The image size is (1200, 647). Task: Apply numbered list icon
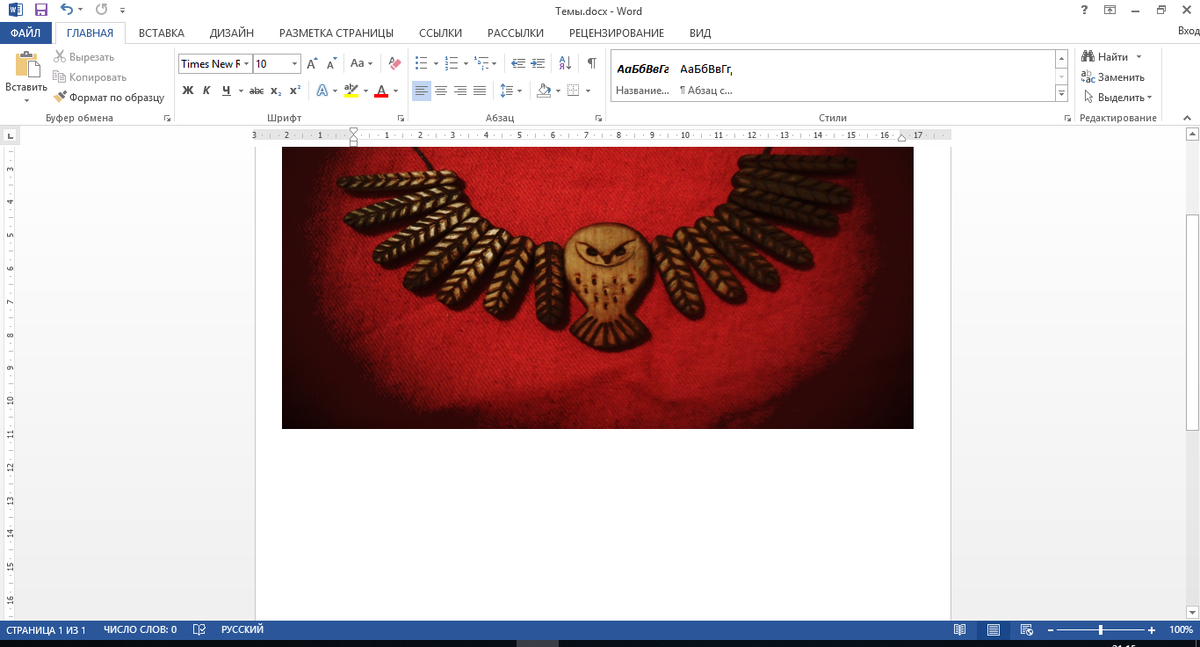point(451,63)
